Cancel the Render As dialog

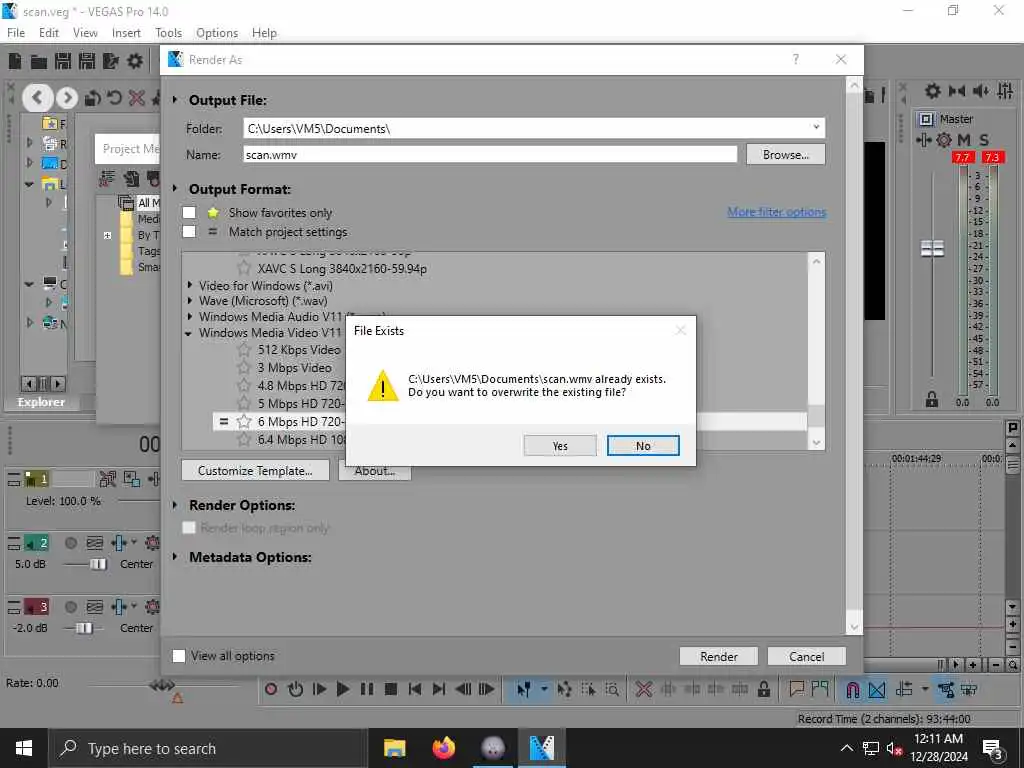807,656
